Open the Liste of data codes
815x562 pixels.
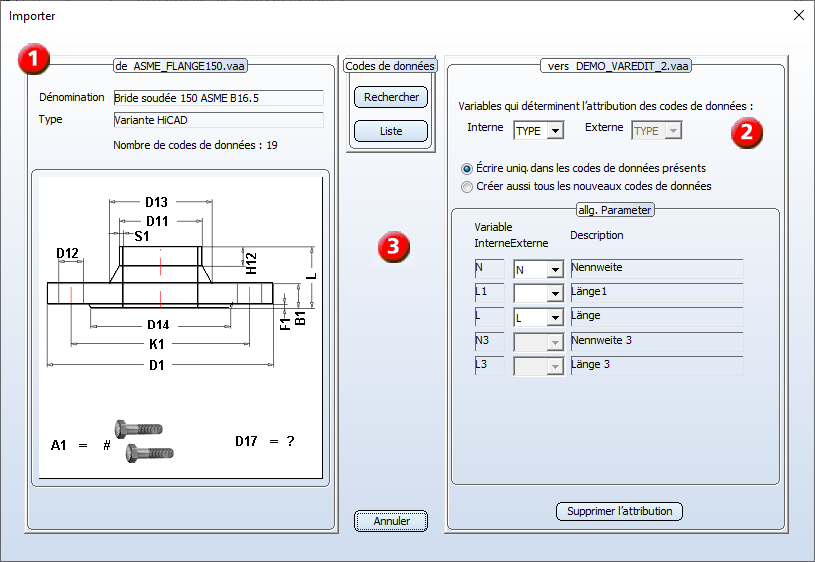[x=391, y=131]
